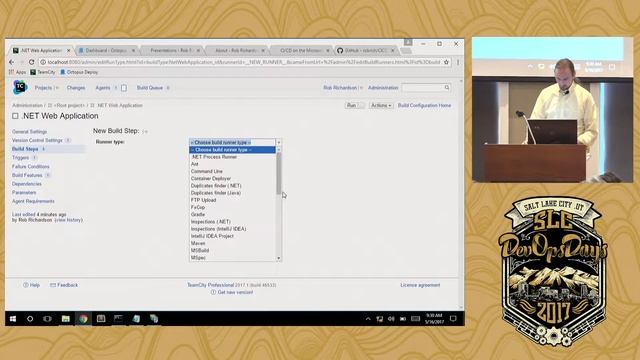Image resolution: width=640 pixels, height=360 pixels.
Task: Open Task View on the taskbar
Action: click(x=47, y=319)
